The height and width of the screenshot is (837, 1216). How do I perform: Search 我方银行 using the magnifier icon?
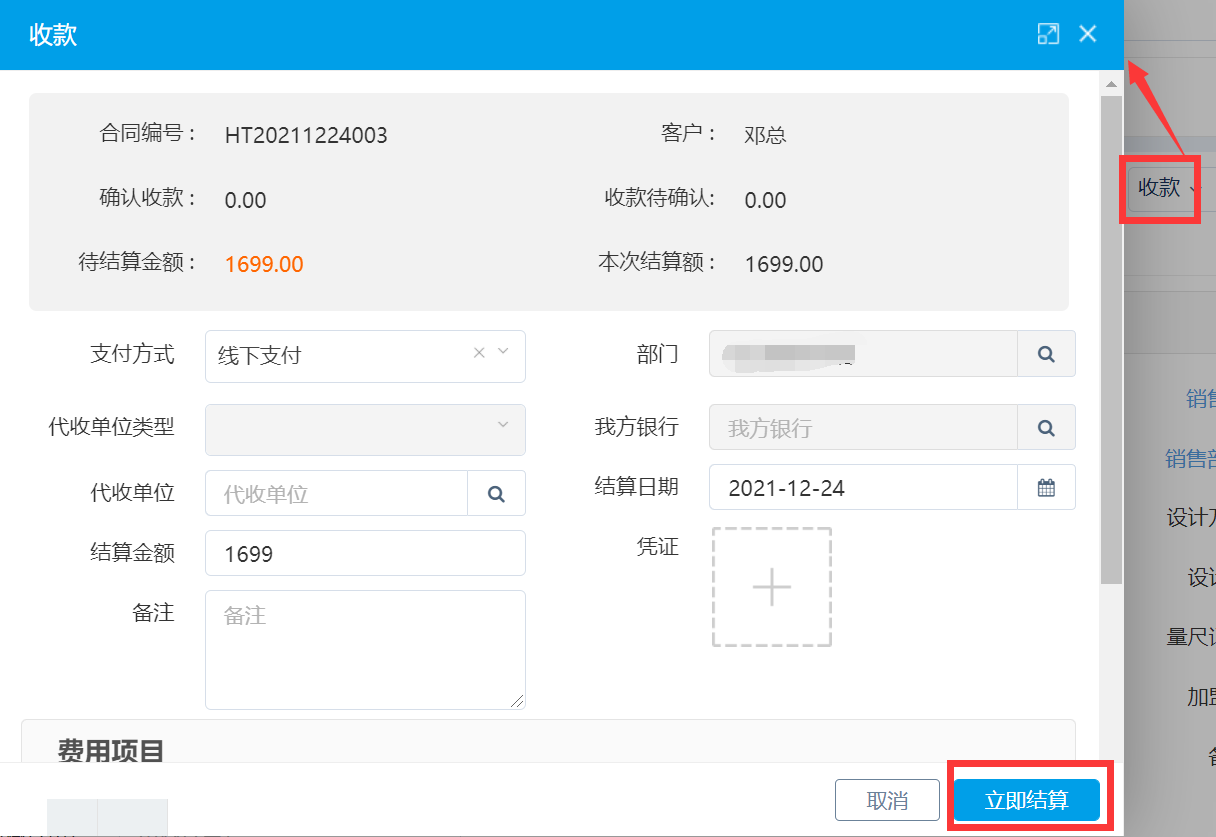[1046, 428]
